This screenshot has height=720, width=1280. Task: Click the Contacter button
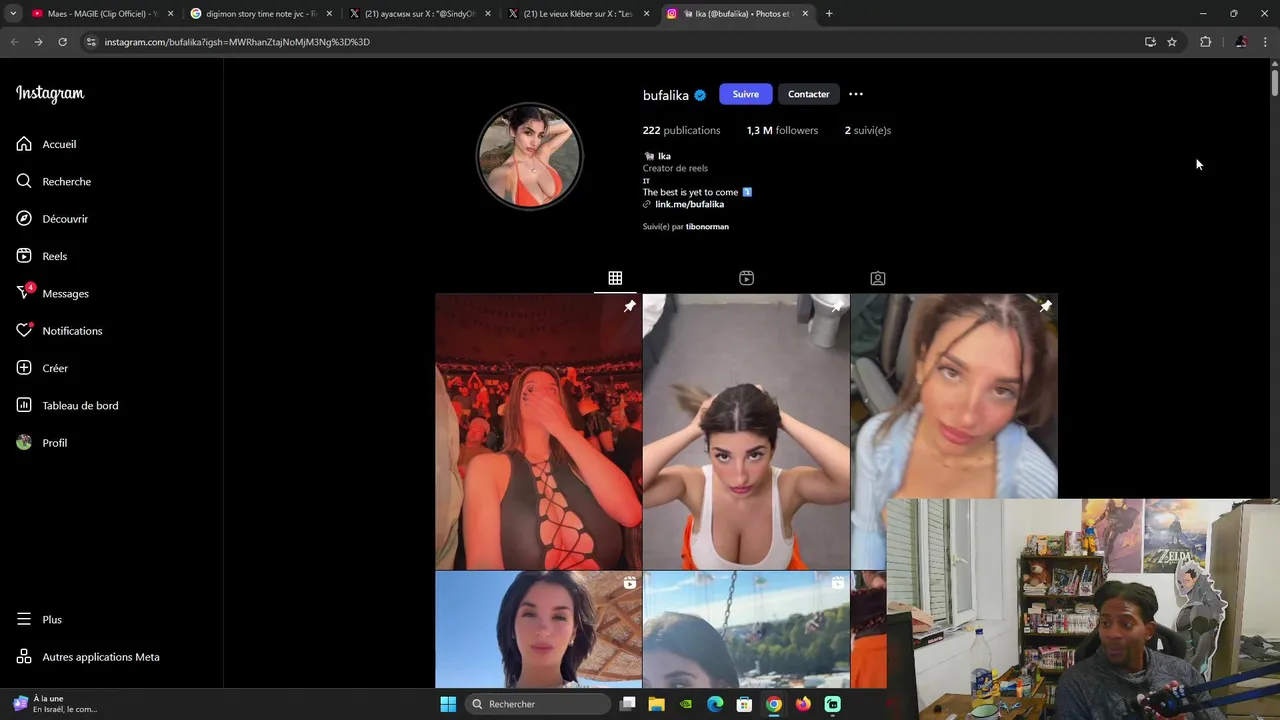808,94
